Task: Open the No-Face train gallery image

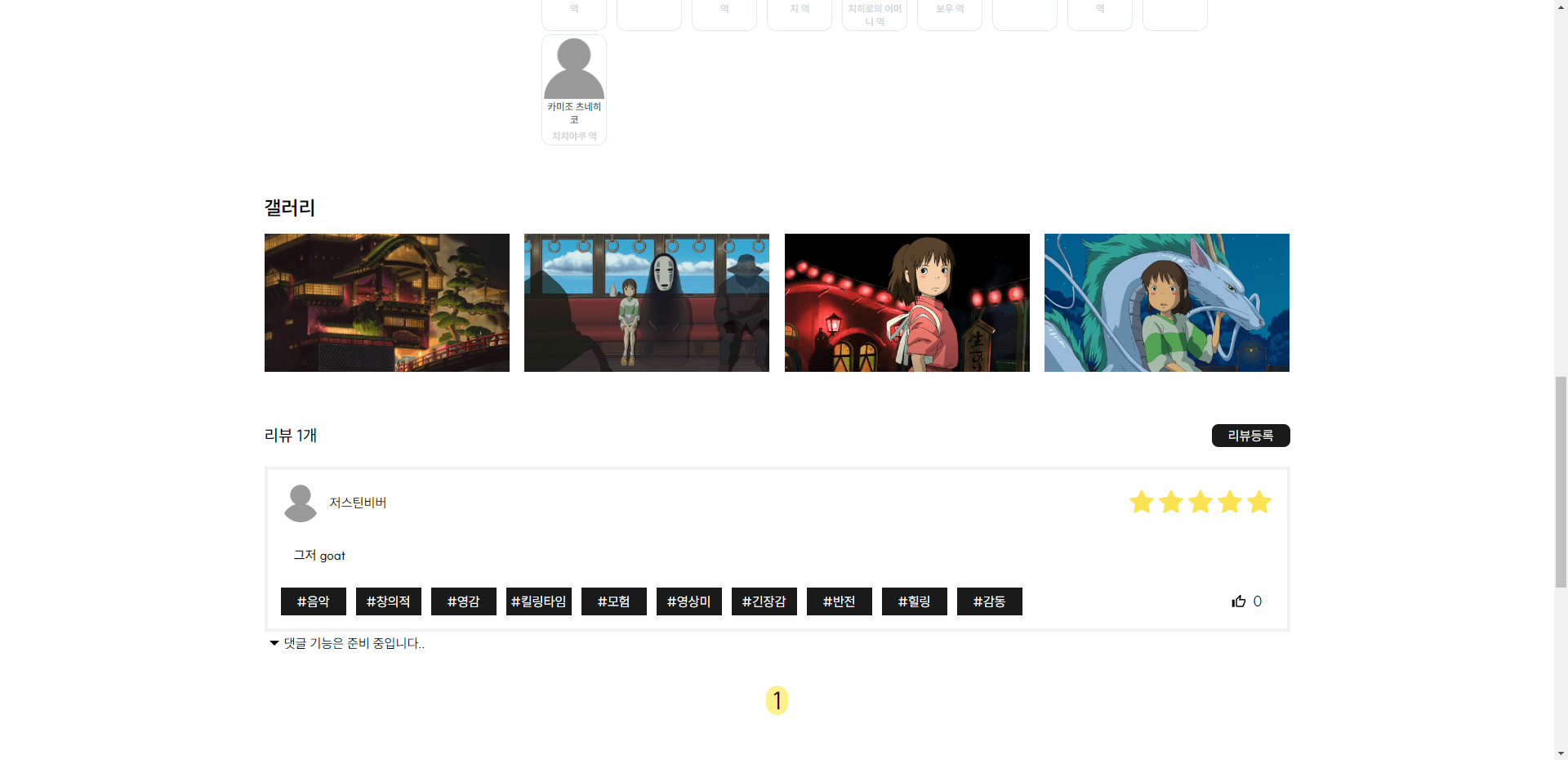Action: coord(647,302)
